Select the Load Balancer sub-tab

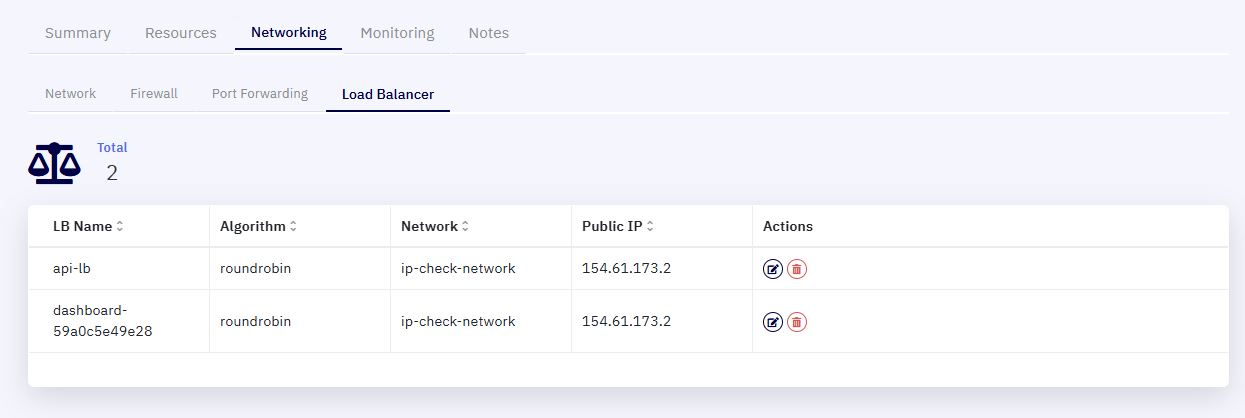coord(388,95)
